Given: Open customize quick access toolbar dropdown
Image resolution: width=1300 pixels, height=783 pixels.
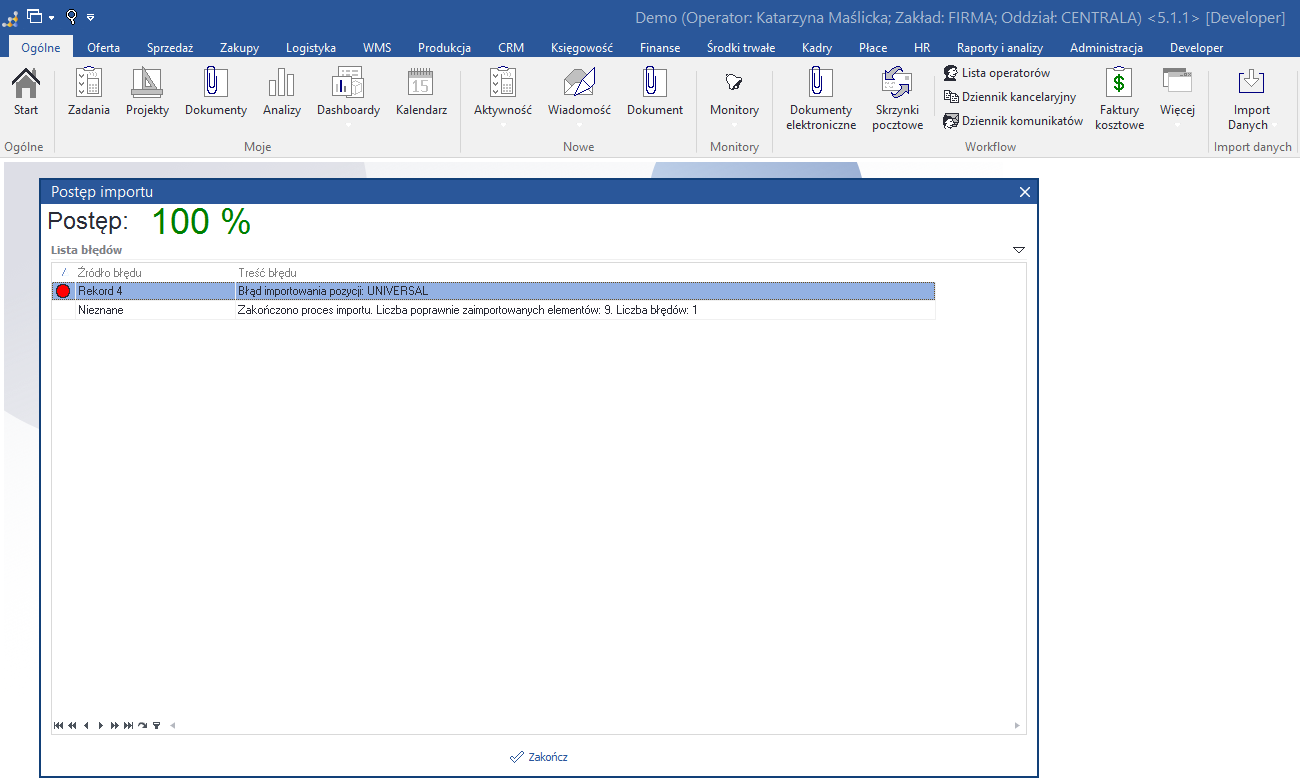Looking at the screenshot, I should (x=90, y=17).
